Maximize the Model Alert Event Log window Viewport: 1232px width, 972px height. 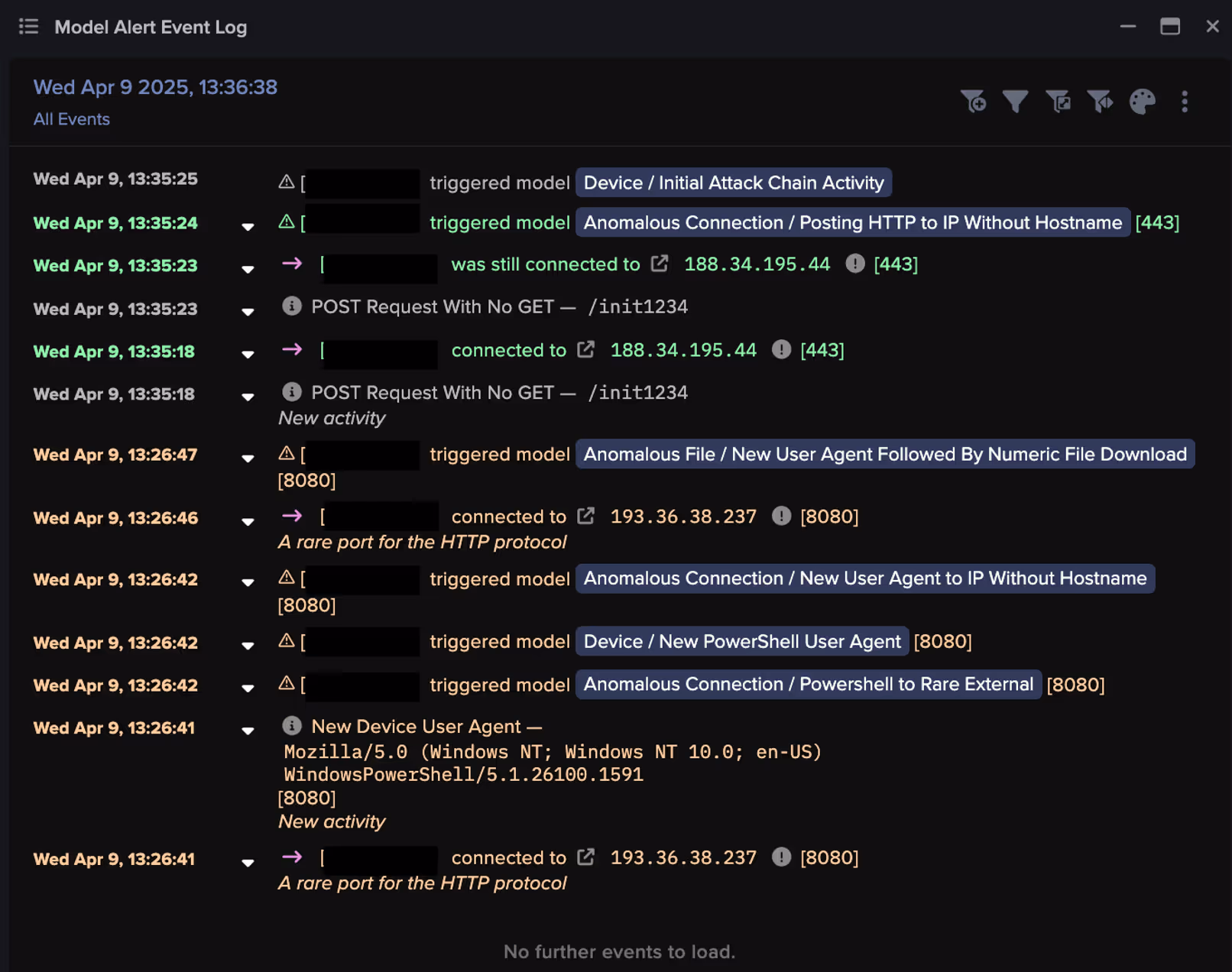(1170, 27)
